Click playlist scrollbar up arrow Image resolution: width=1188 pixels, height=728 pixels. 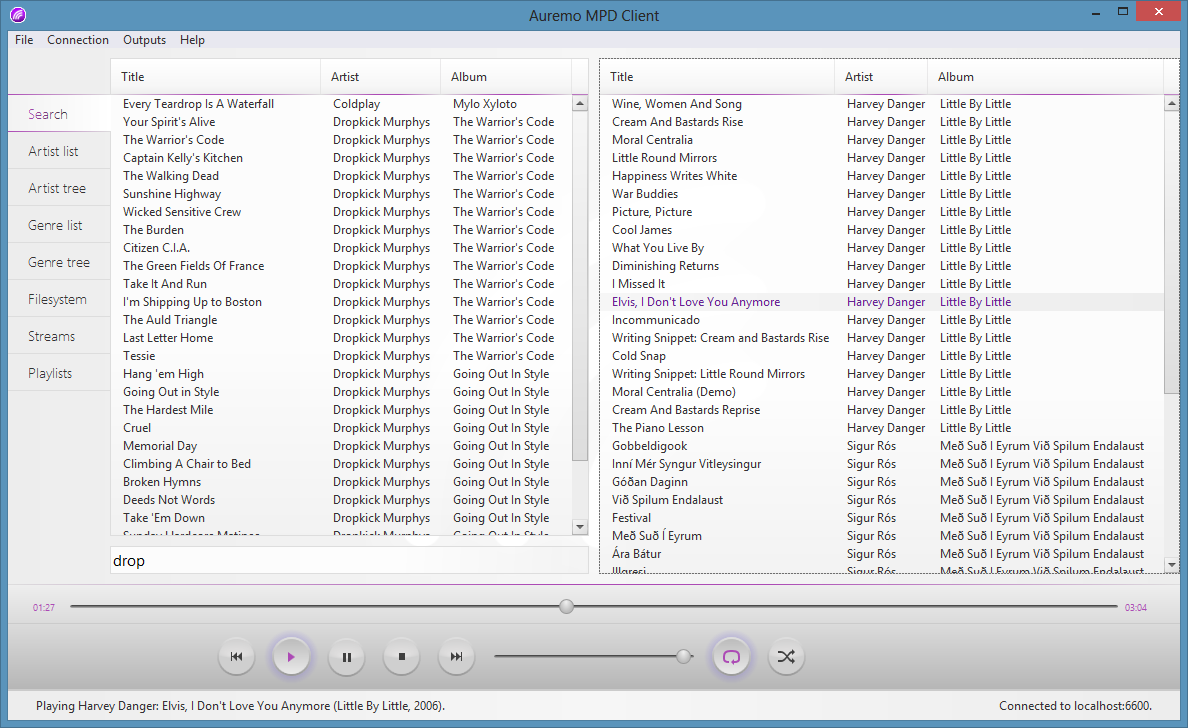coord(1172,104)
